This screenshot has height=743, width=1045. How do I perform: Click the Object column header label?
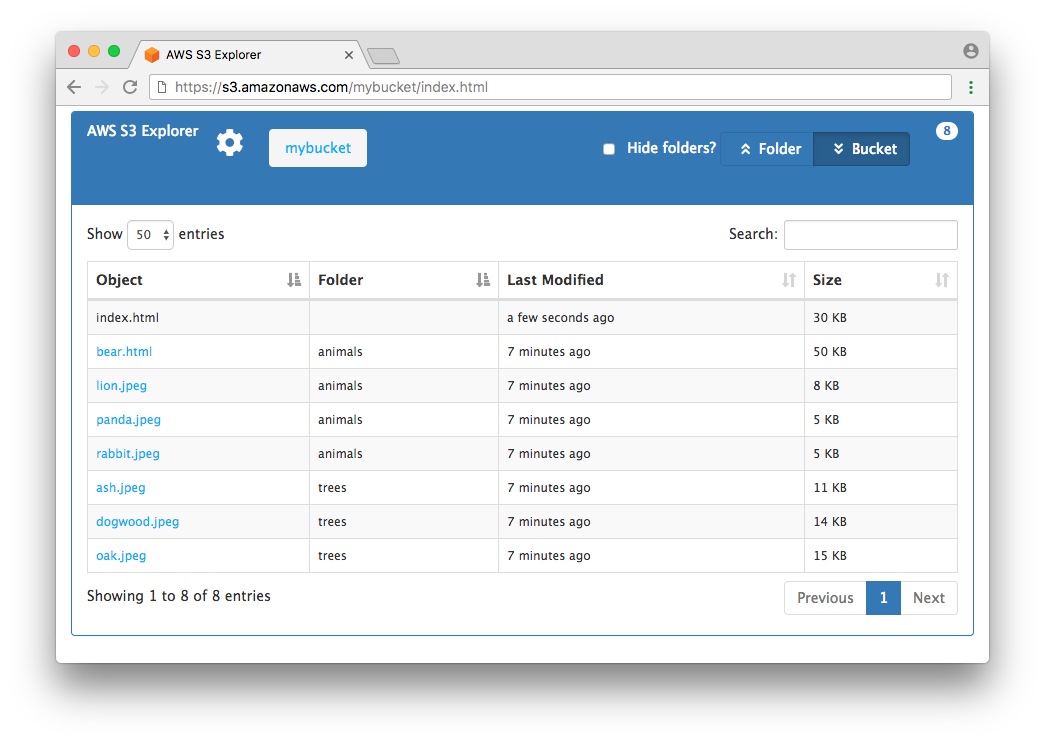(x=119, y=280)
